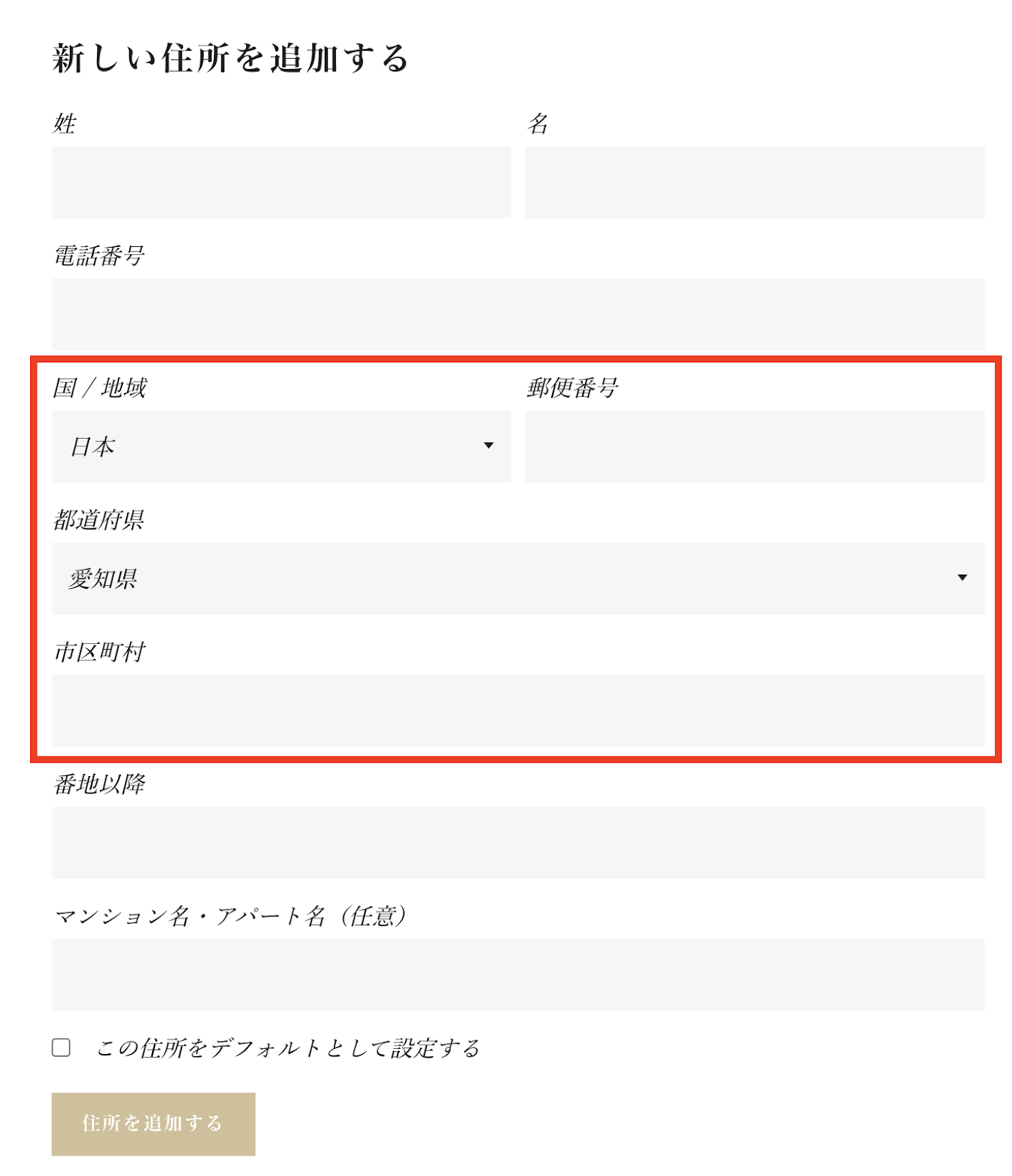Click the 新しい住所を追加する heading
Screen dimensions: 1012x1176
(230, 58)
